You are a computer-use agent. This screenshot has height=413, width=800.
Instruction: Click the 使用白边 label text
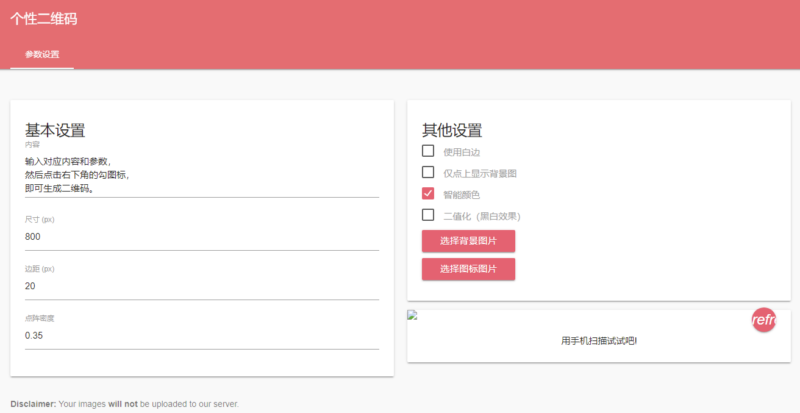tap(461, 152)
